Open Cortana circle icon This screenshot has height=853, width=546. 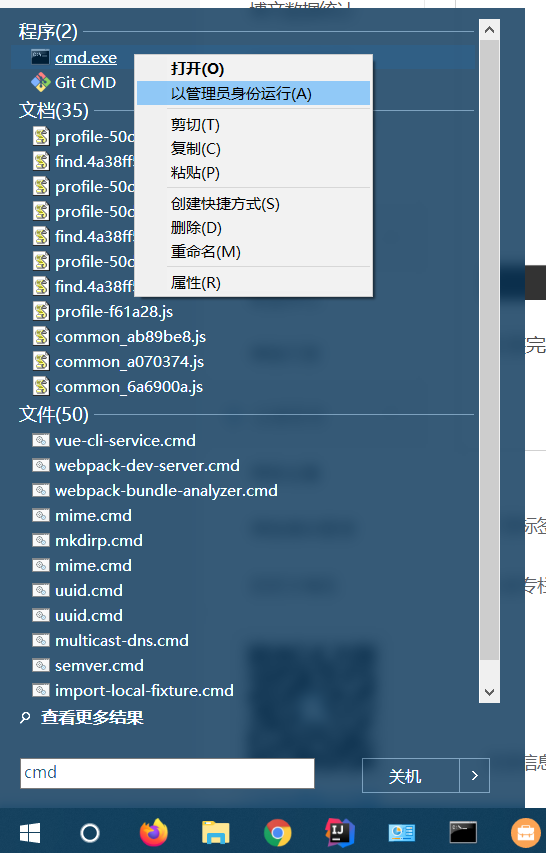[x=90, y=833]
